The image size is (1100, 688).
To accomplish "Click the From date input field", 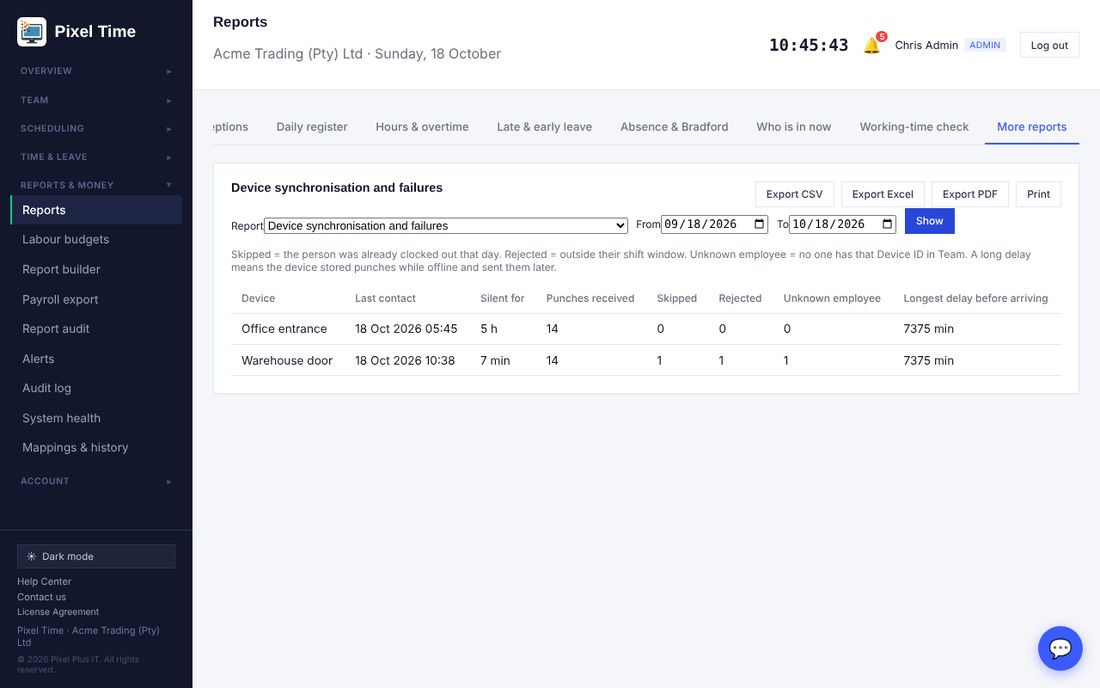I will pos(714,224).
